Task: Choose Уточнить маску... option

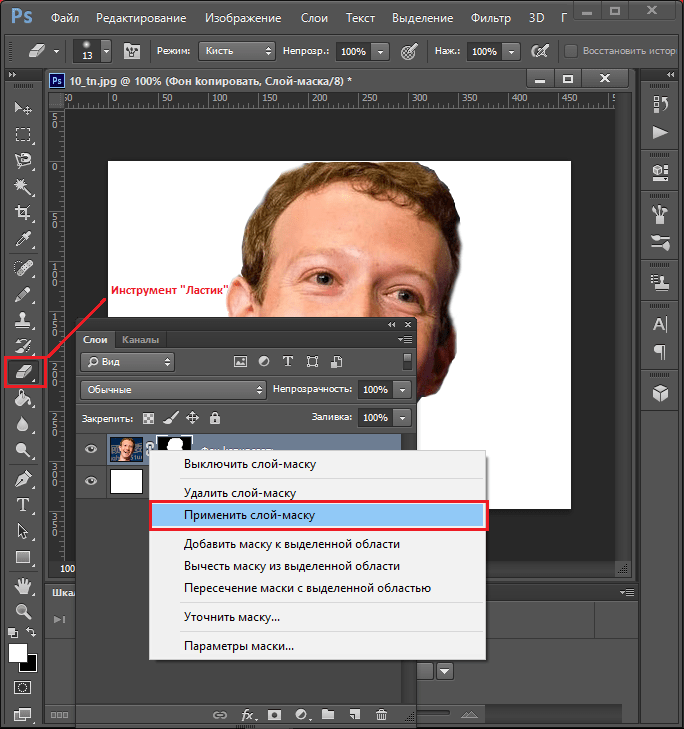Action: [318, 617]
